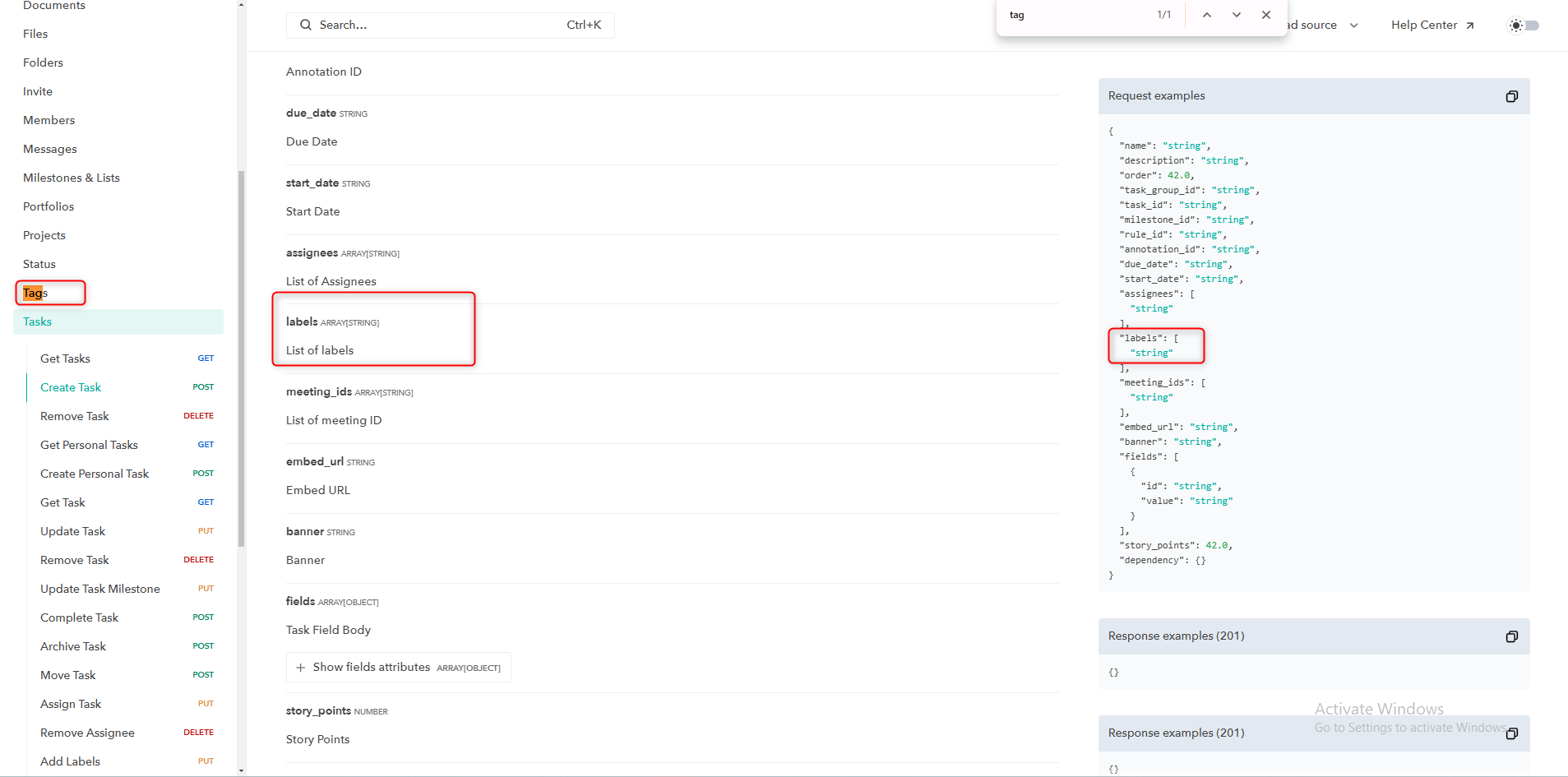Click the "labels" key in request JSON

1140,338
